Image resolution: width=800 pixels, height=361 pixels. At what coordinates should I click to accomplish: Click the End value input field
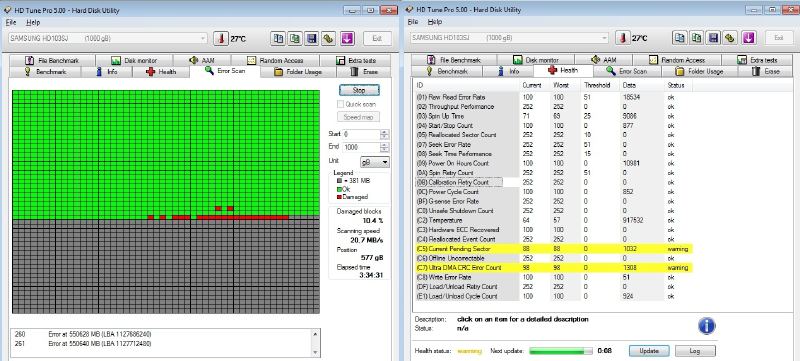pyautogui.click(x=361, y=147)
